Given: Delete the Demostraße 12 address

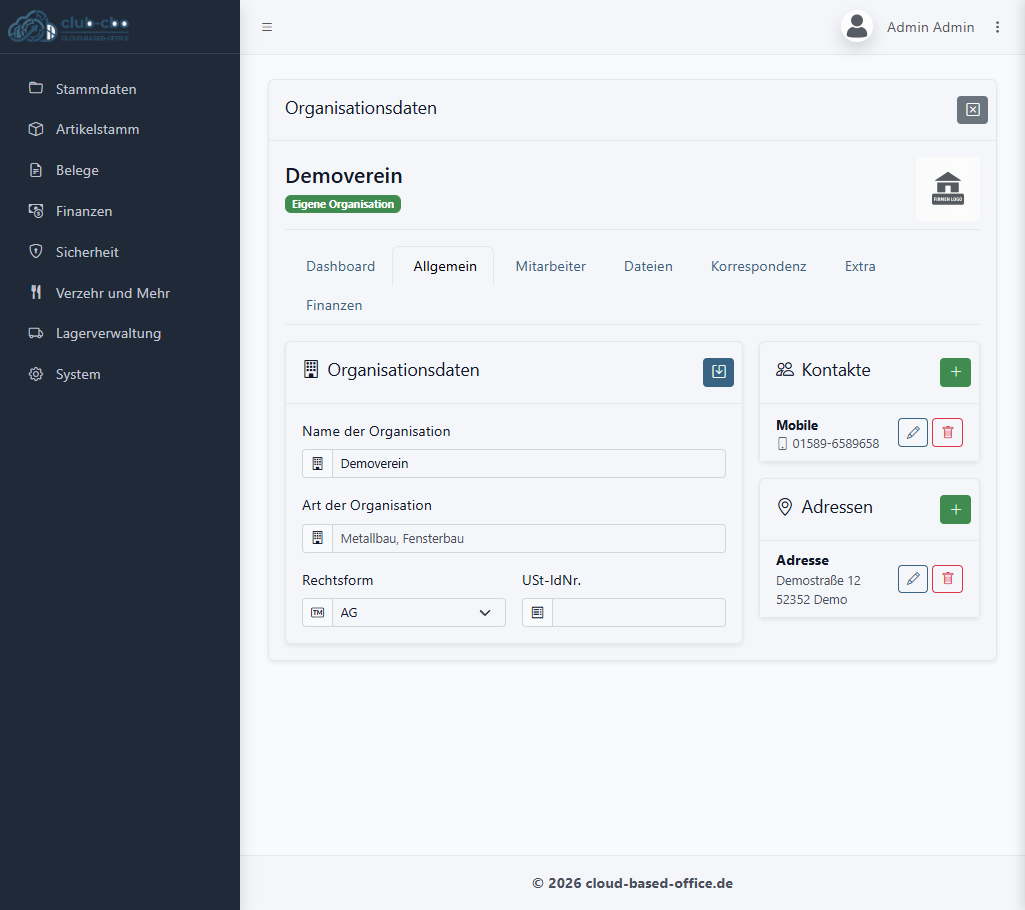Looking at the screenshot, I should pyautogui.click(x=947, y=579).
